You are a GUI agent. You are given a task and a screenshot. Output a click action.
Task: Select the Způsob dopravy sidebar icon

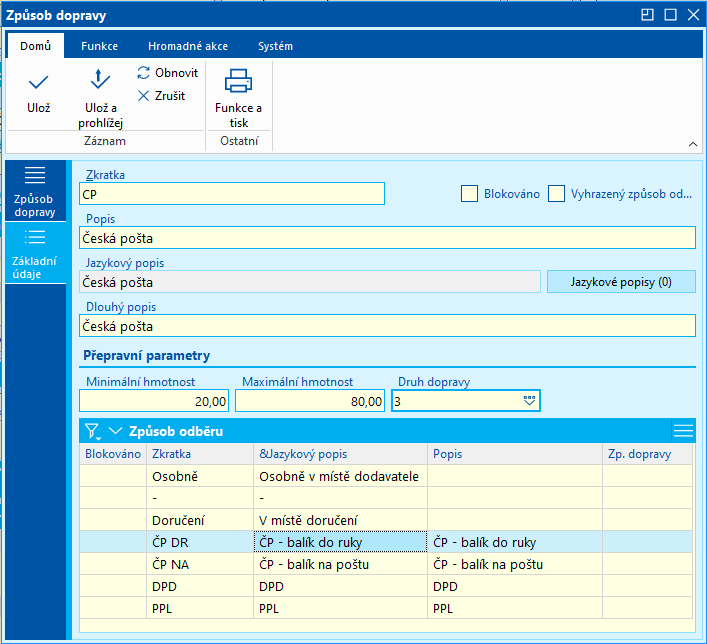tap(35, 176)
